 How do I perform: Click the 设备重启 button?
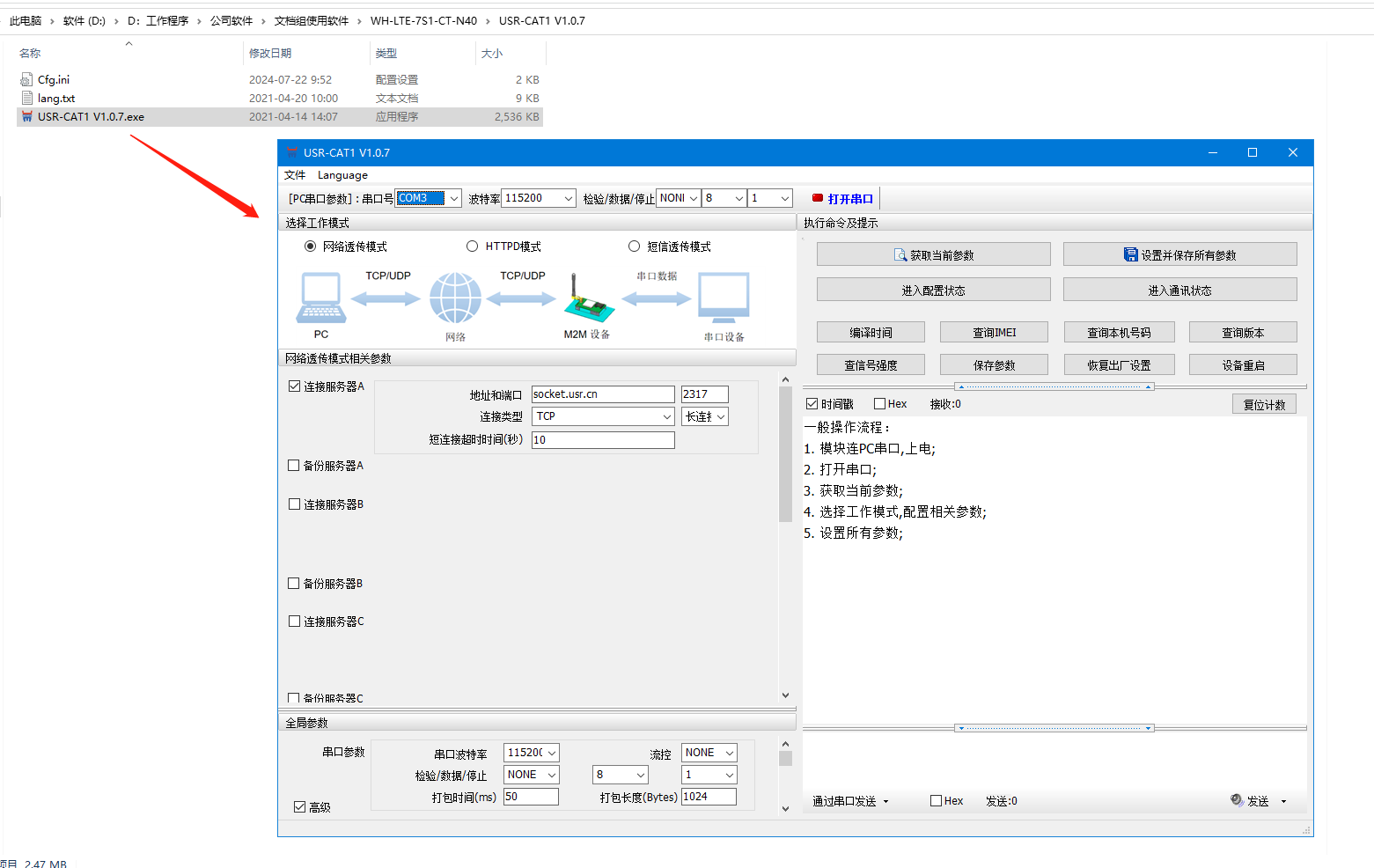tap(1242, 365)
